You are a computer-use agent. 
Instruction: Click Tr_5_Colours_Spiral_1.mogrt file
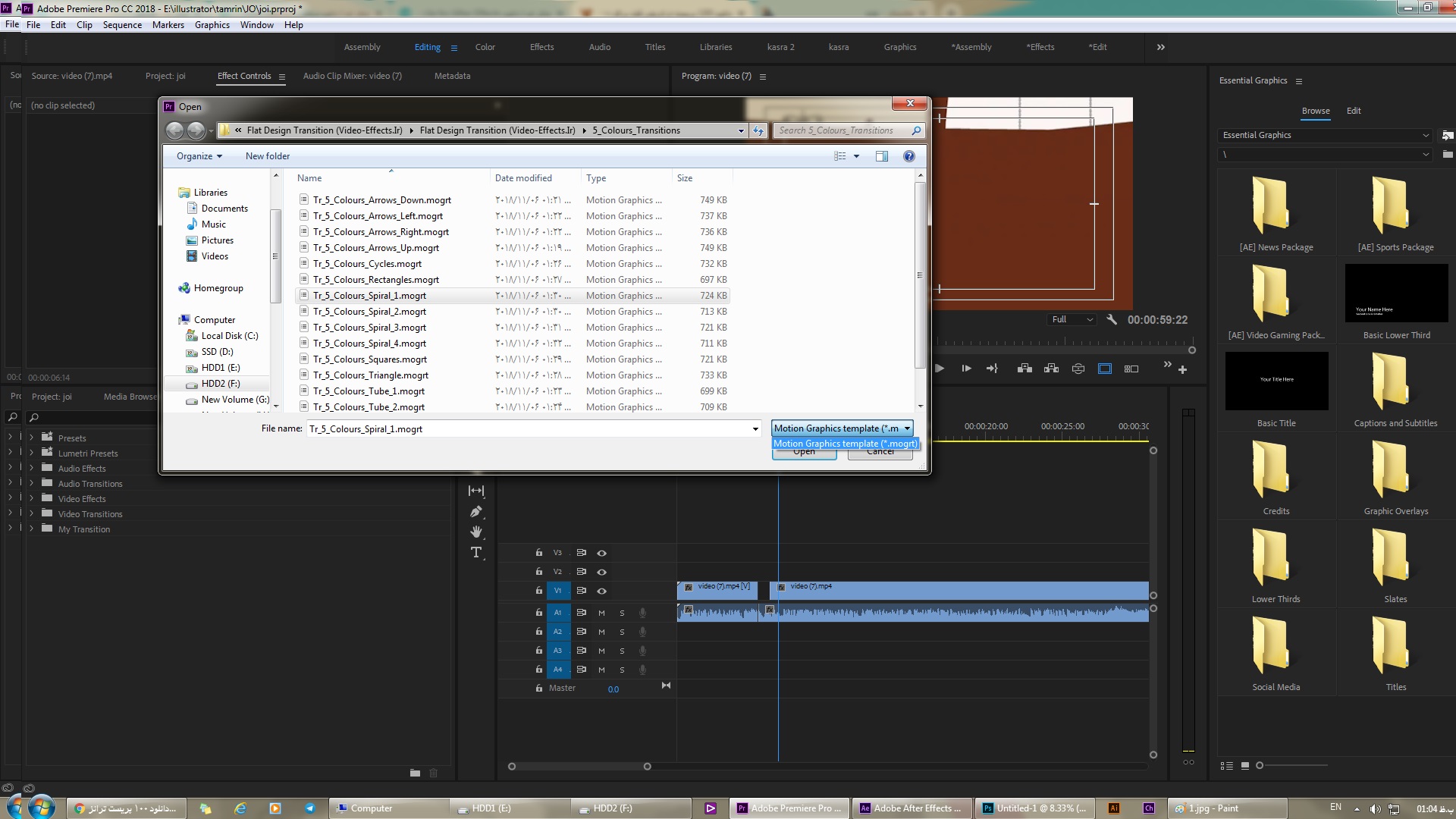371,295
